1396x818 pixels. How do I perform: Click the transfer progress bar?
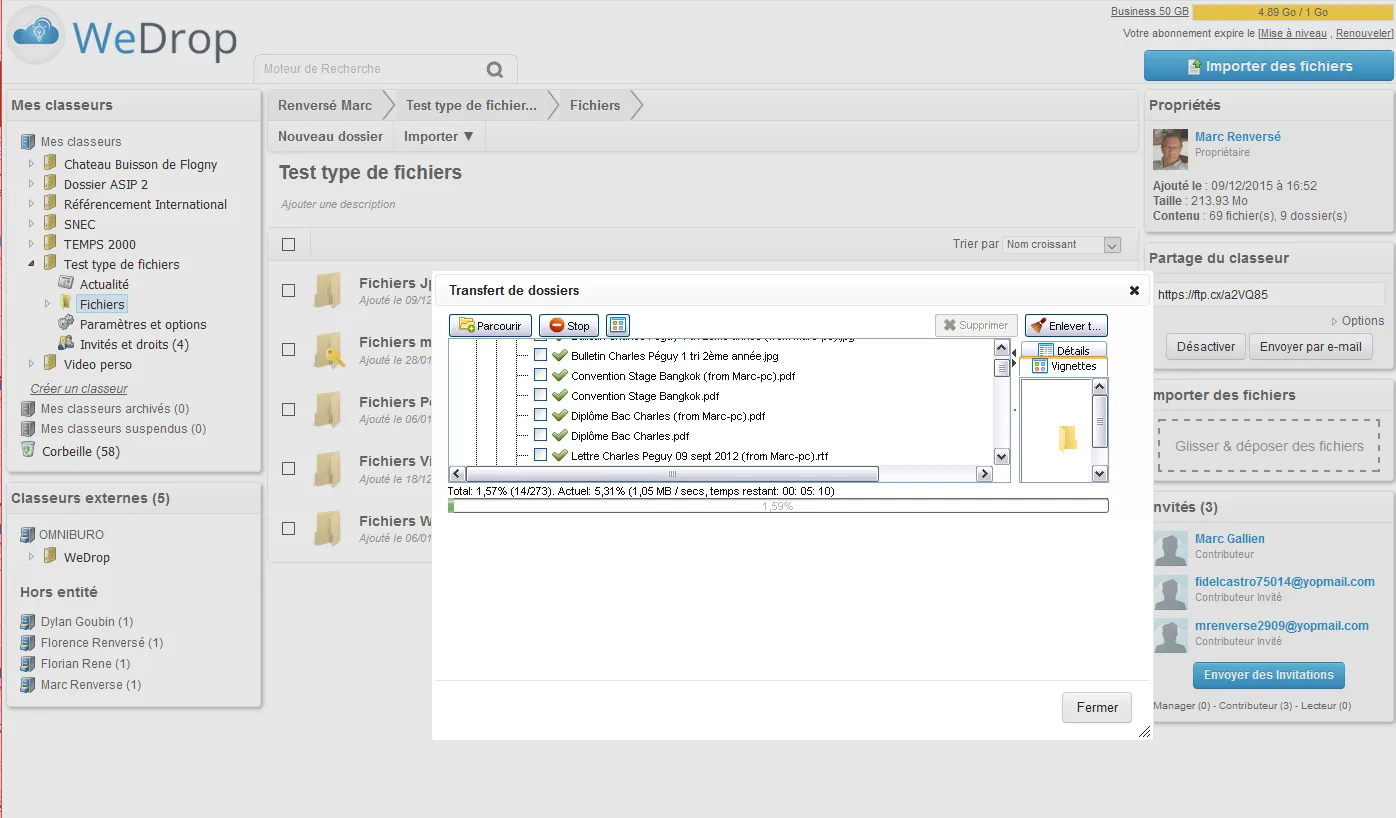(x=778, y=506)
